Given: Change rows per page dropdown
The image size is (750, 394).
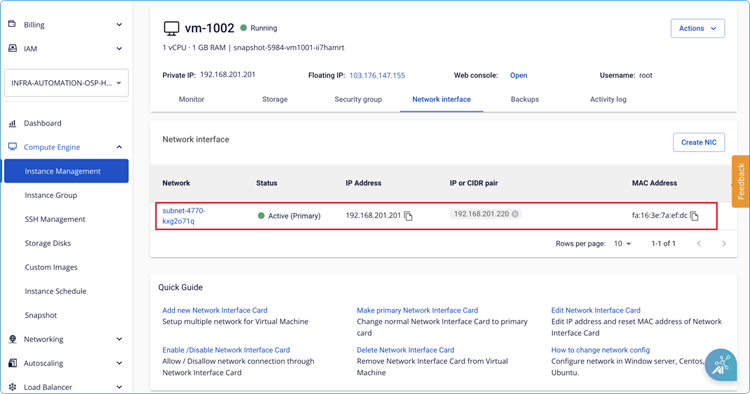Looking at the screenshot, I should click(622, 244).
